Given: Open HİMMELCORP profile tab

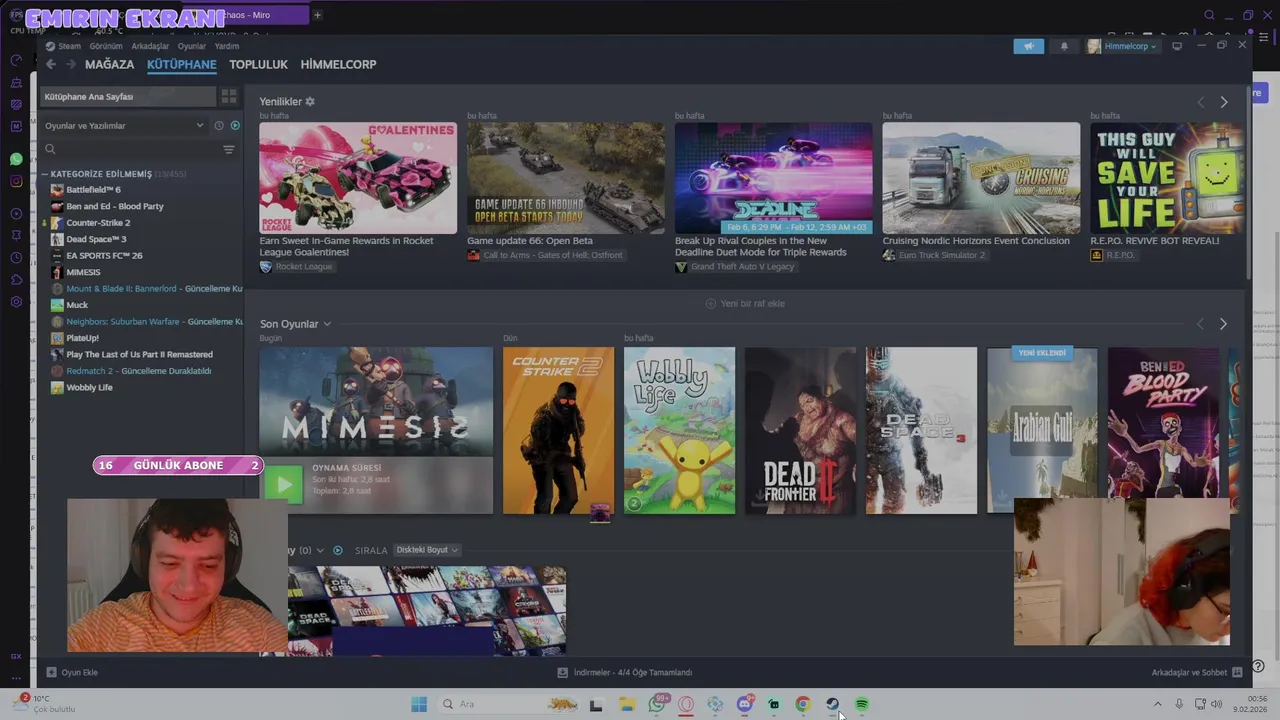Looking at the screenshot, I should pyautogui.click(x=338, y=64).
